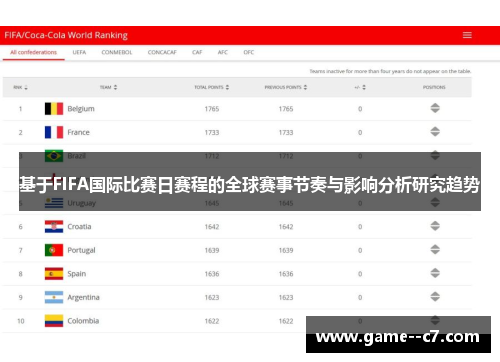Viewport: 500px width, 362px height.
Task: Click Belgium's total points value 1765
Action: pos(212,109)
